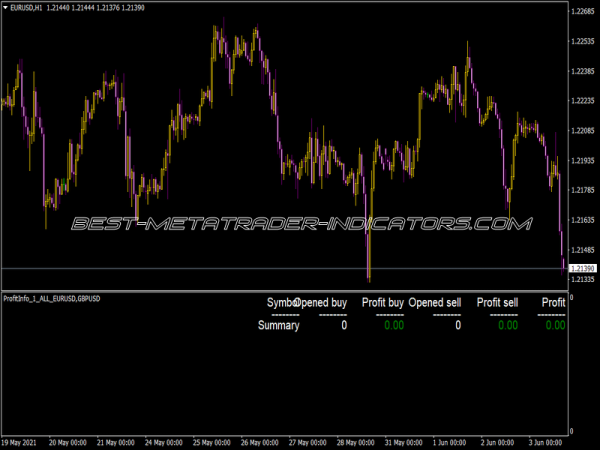The height and width of the screenshot is (450, 600).
Task: Click the 19 May 2021 date label
Action: pos(23,441)
